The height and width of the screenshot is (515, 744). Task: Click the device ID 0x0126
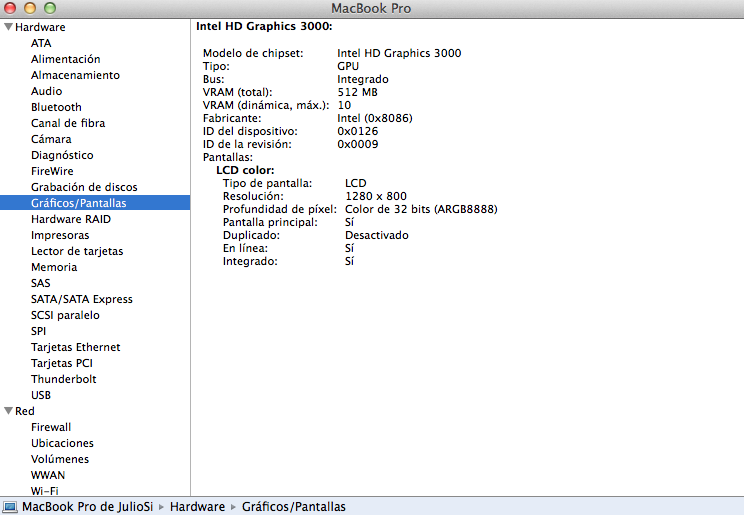click(358, 131)
